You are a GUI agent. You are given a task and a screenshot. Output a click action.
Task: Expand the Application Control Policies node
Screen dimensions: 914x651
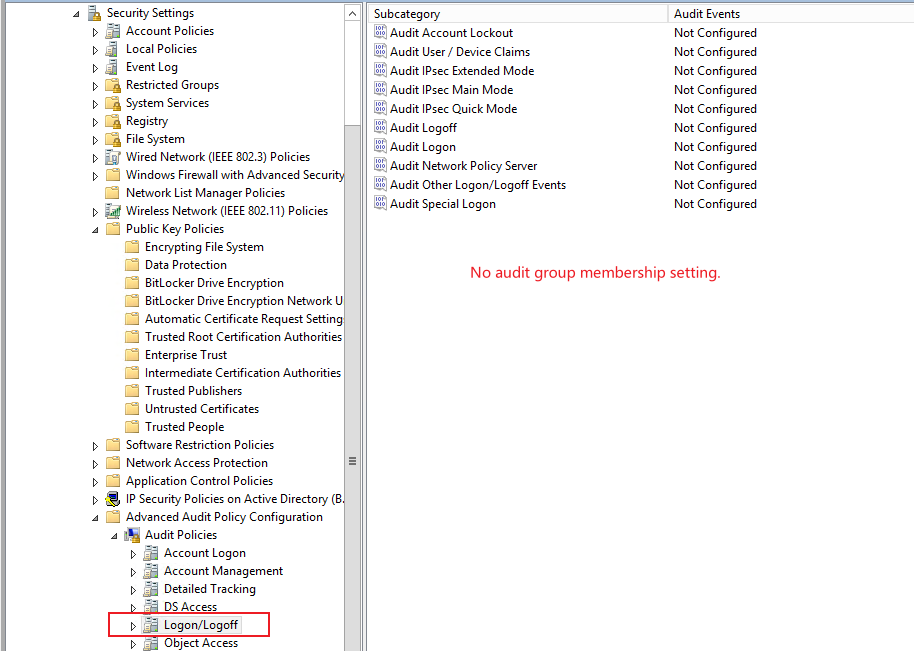coord(95,483)
